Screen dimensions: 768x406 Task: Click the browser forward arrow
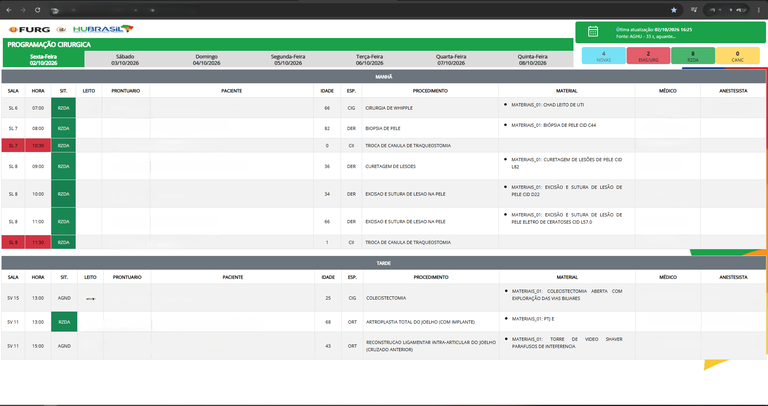pos(23,10)
